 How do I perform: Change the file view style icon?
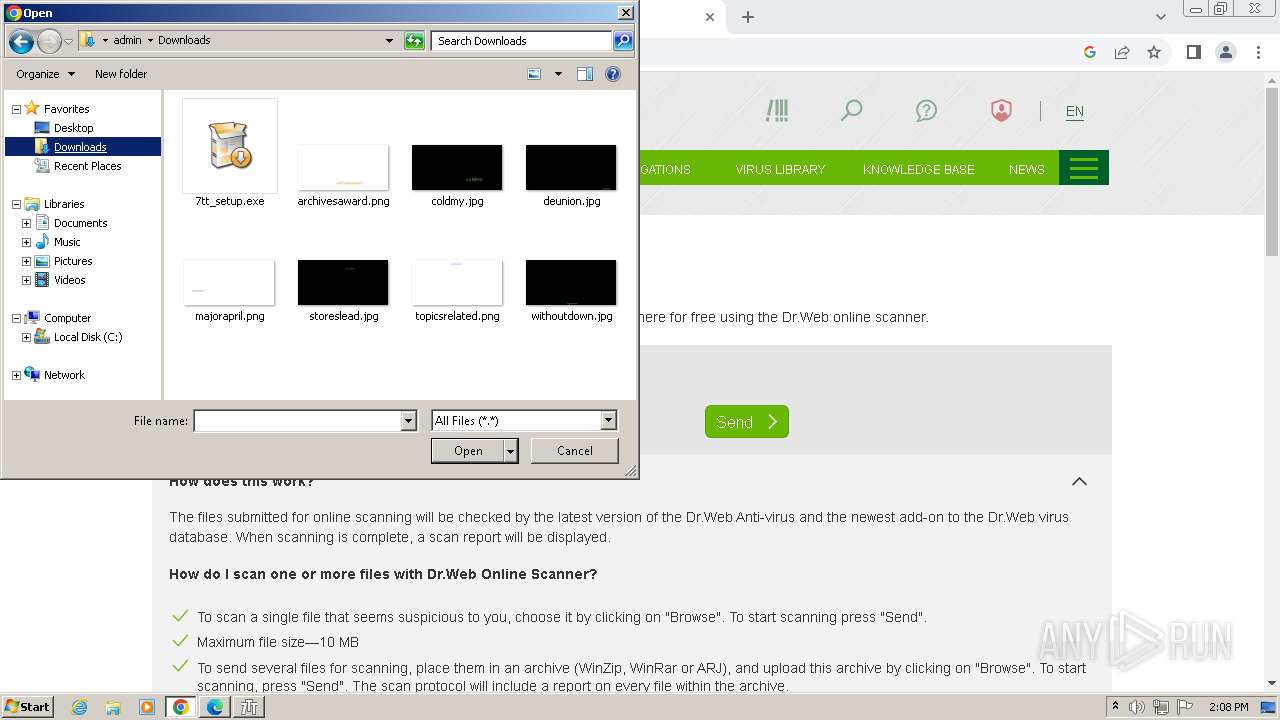point(534,74)
